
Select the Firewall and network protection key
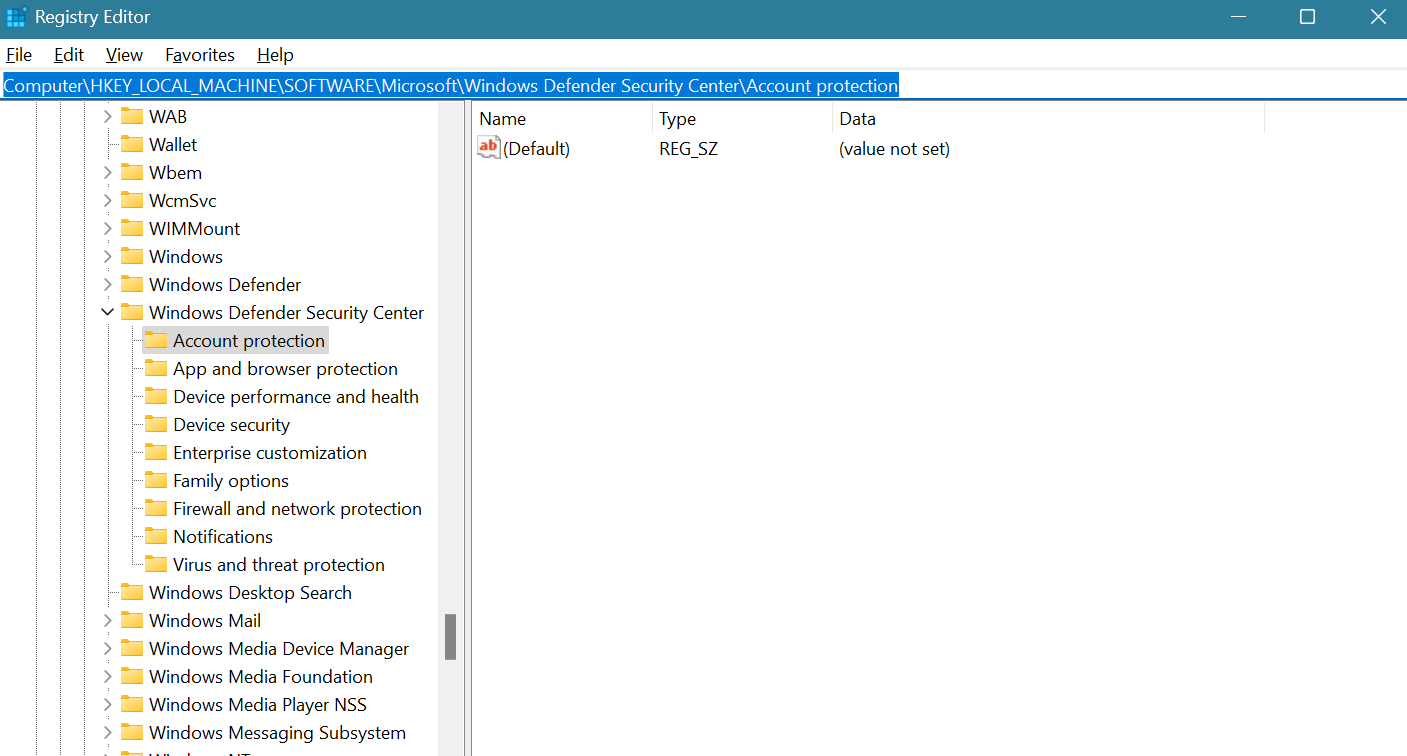(297, 508)
